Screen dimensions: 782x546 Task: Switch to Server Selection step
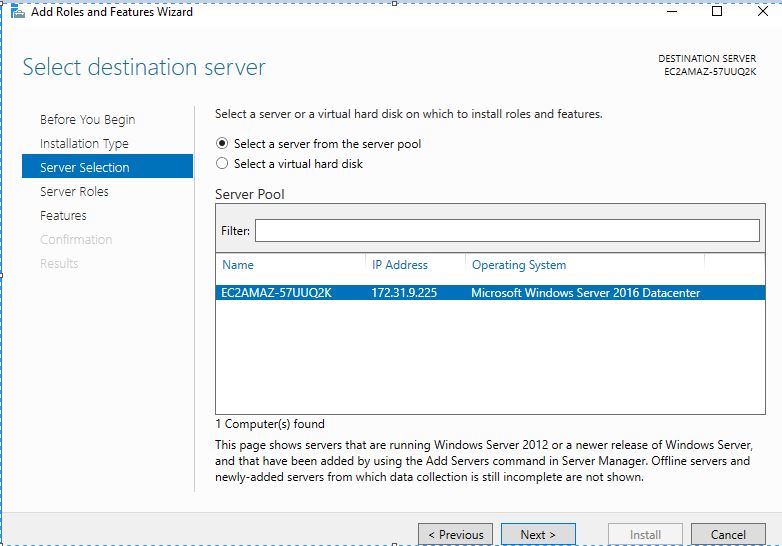(85, 168)
